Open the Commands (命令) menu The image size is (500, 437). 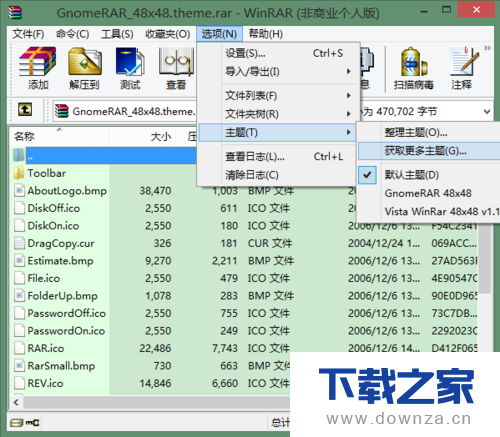click(x=72, y=34)
